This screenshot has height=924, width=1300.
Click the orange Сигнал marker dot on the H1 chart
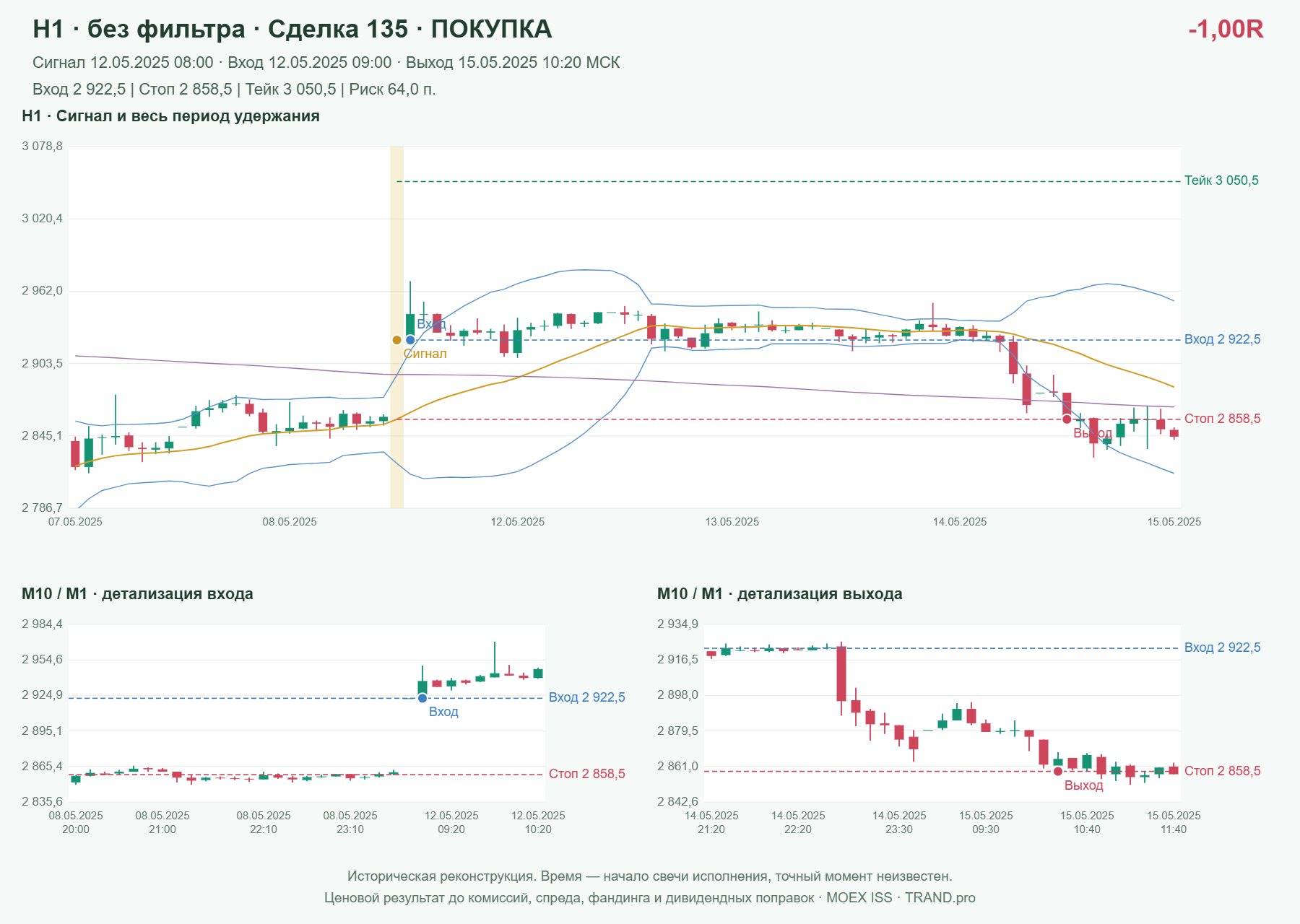[396, 340]
